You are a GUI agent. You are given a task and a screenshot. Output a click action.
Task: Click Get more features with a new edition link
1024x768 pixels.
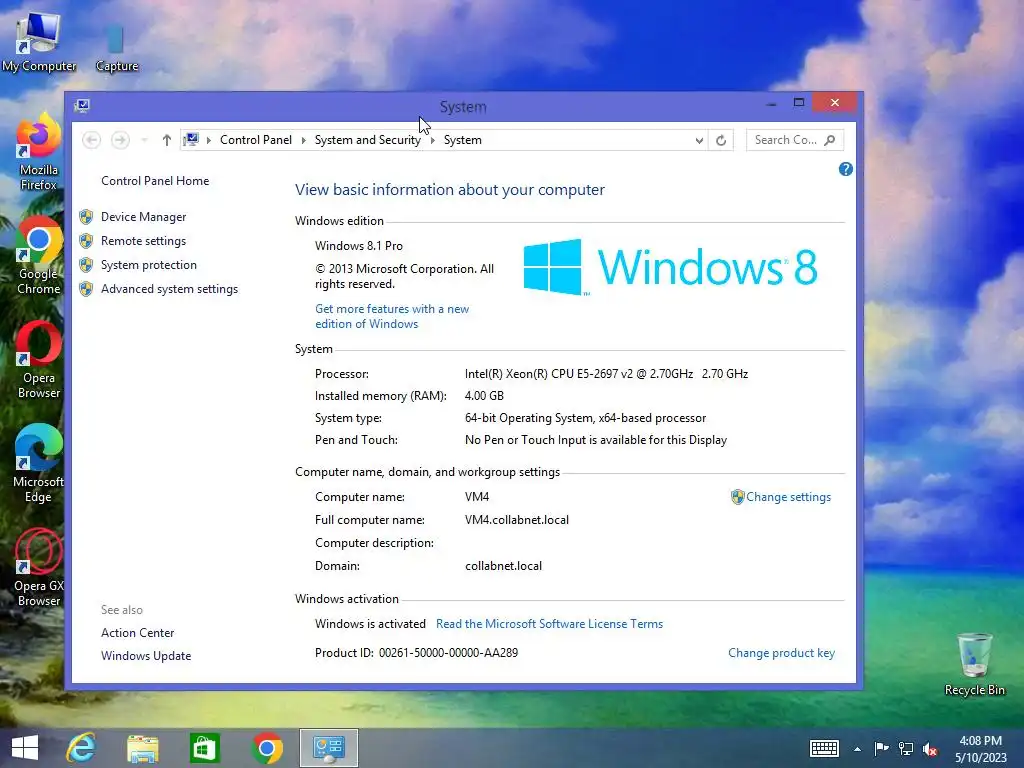[392, 316]
